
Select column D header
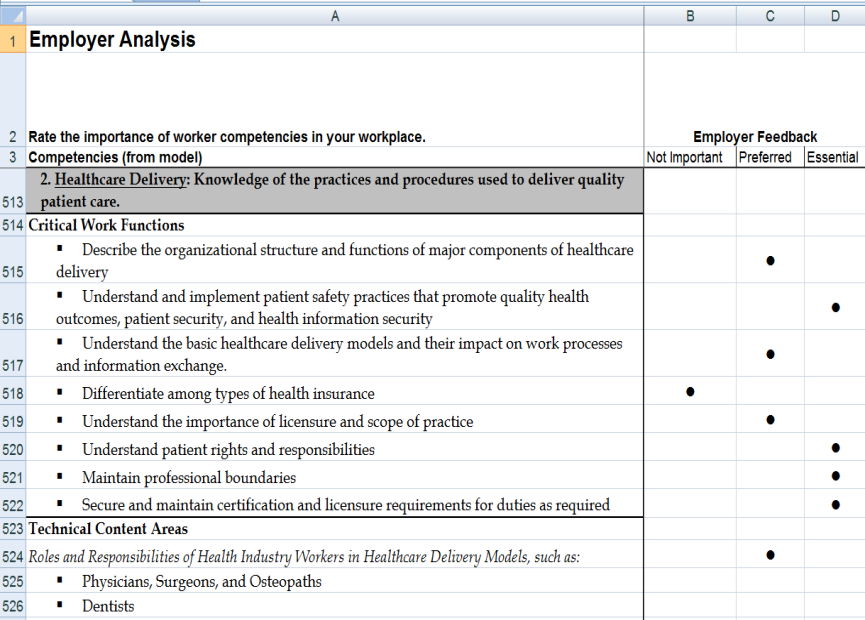pyautogui.click(x=834, y=16)
